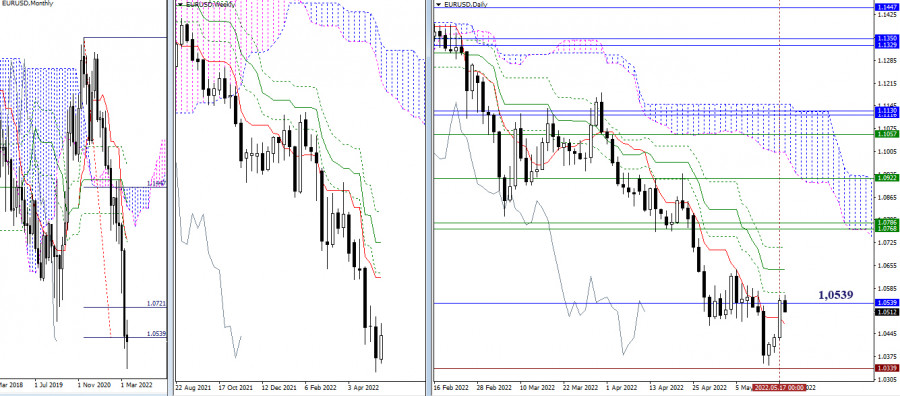Select the large 1,0539 text annotation
900x396 pixels.
tap(835, 295)
